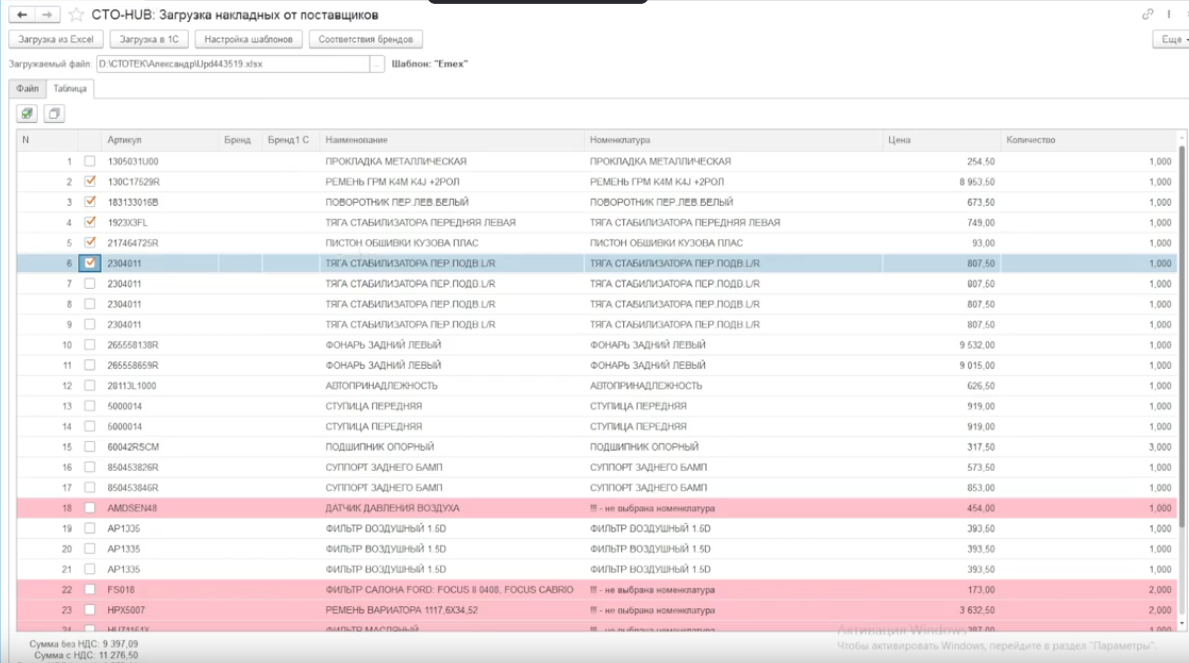1189x663 pixels.
Task: Select name cell АВТОПРИНАДЛЕЖНОСТЬ
Action: [x=452, y=386]
